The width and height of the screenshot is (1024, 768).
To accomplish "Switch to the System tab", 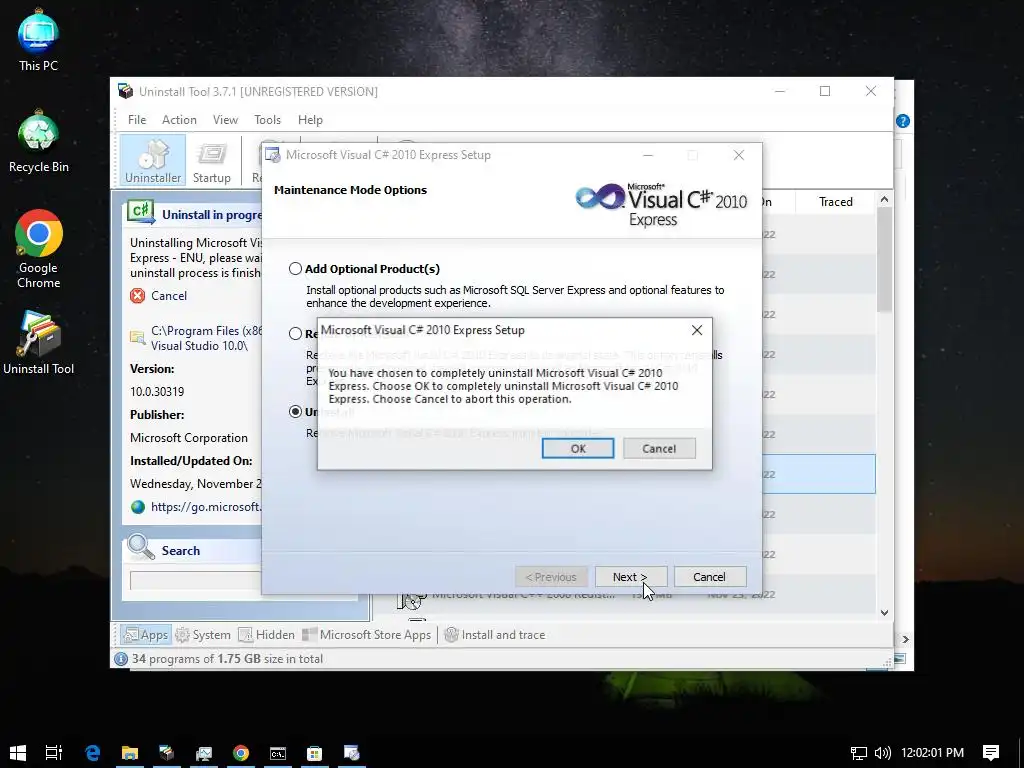I will pyautogui.click(x=203, y=635).
